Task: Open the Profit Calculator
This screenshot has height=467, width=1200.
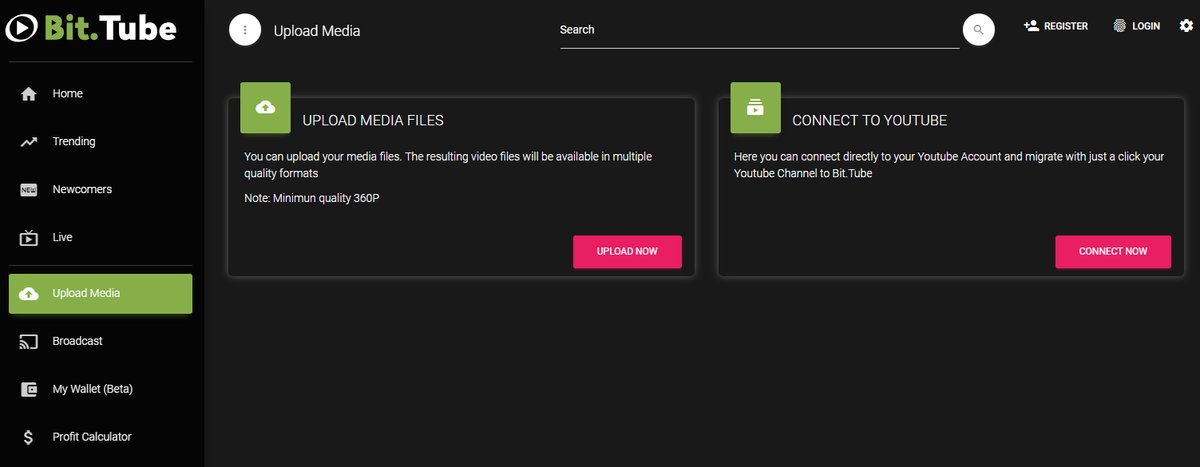Action: 100,437
